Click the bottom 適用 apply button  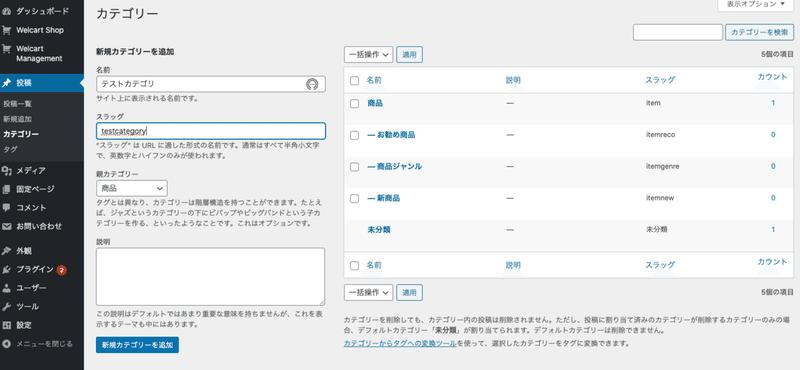(x=409, y=293)
